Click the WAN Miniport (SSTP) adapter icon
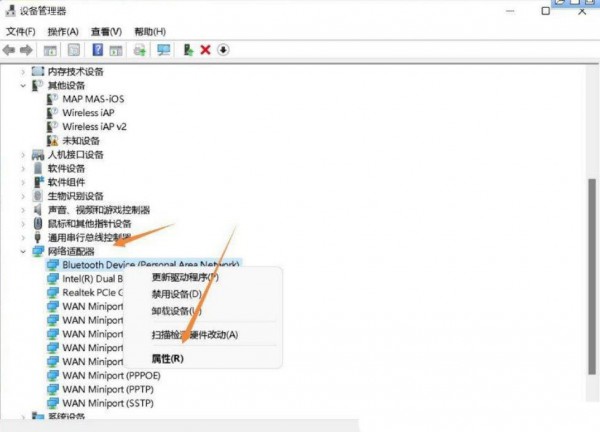The image size is (600, 432). [53, 403]
